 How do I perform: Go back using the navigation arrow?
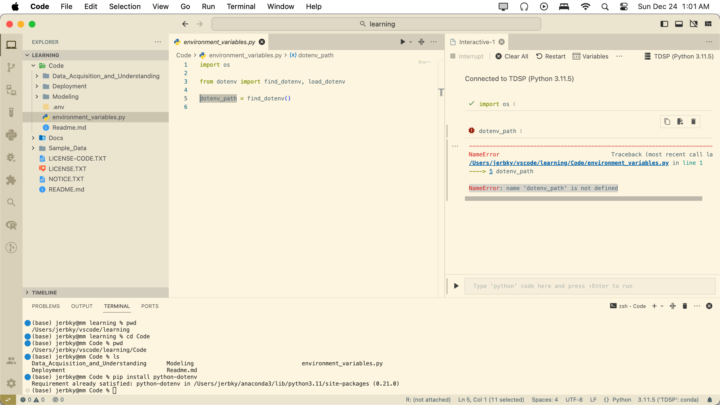(185, 24)
